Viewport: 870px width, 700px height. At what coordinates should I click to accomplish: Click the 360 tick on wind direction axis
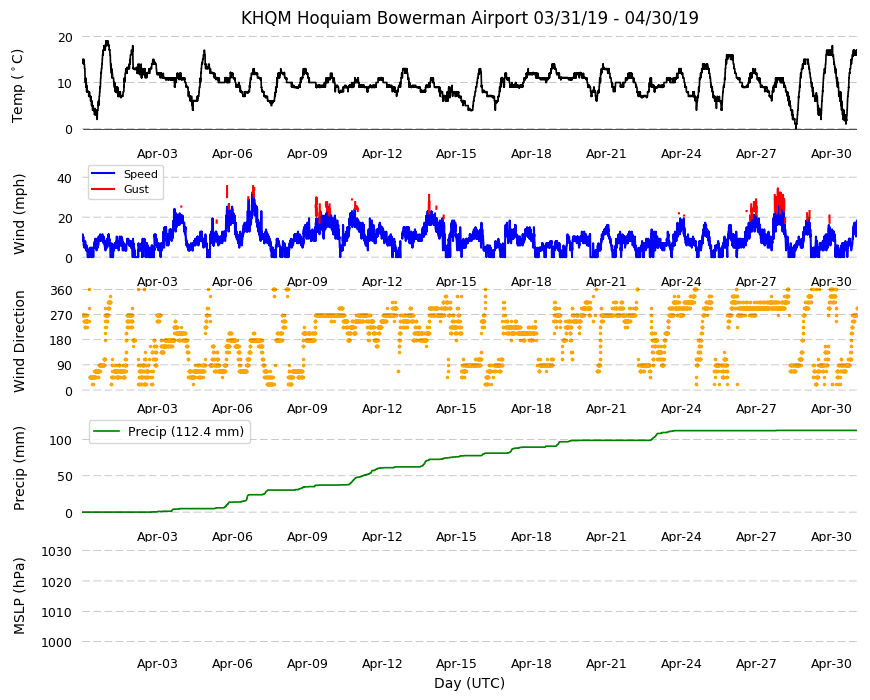(x=61, y=291)
